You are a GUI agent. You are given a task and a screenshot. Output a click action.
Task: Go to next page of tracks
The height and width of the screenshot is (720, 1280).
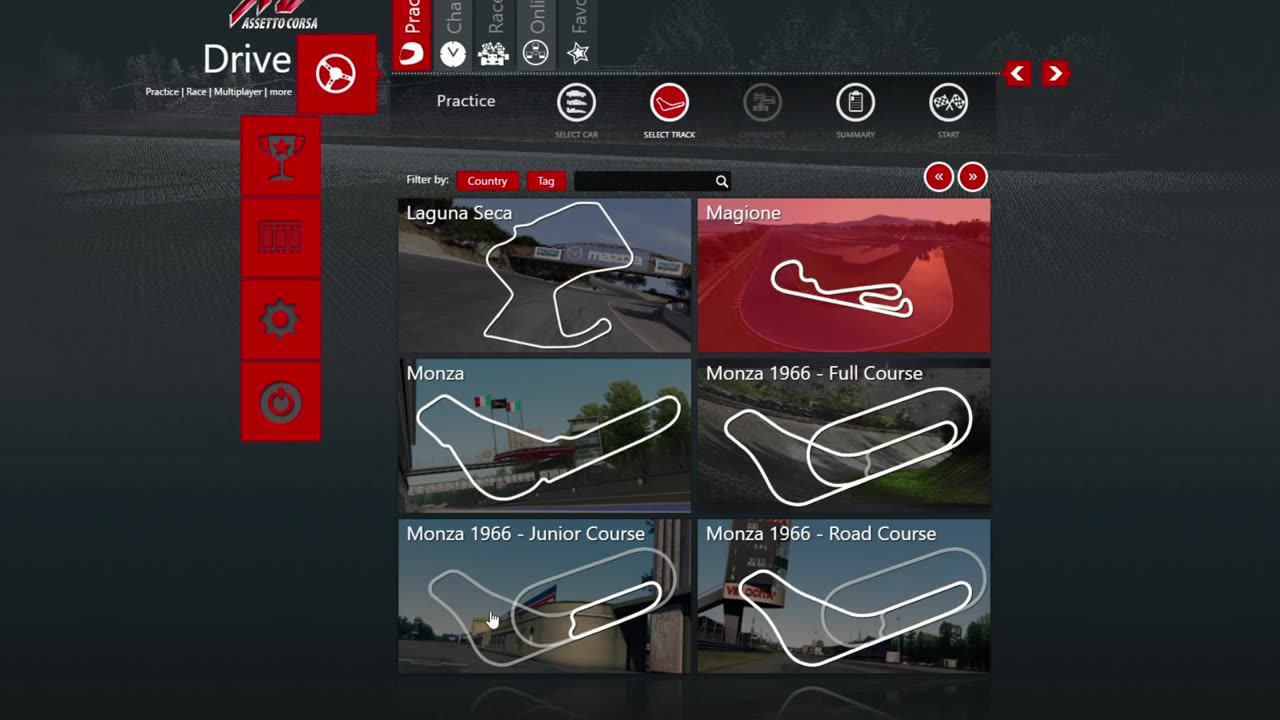tap(972, 177)
